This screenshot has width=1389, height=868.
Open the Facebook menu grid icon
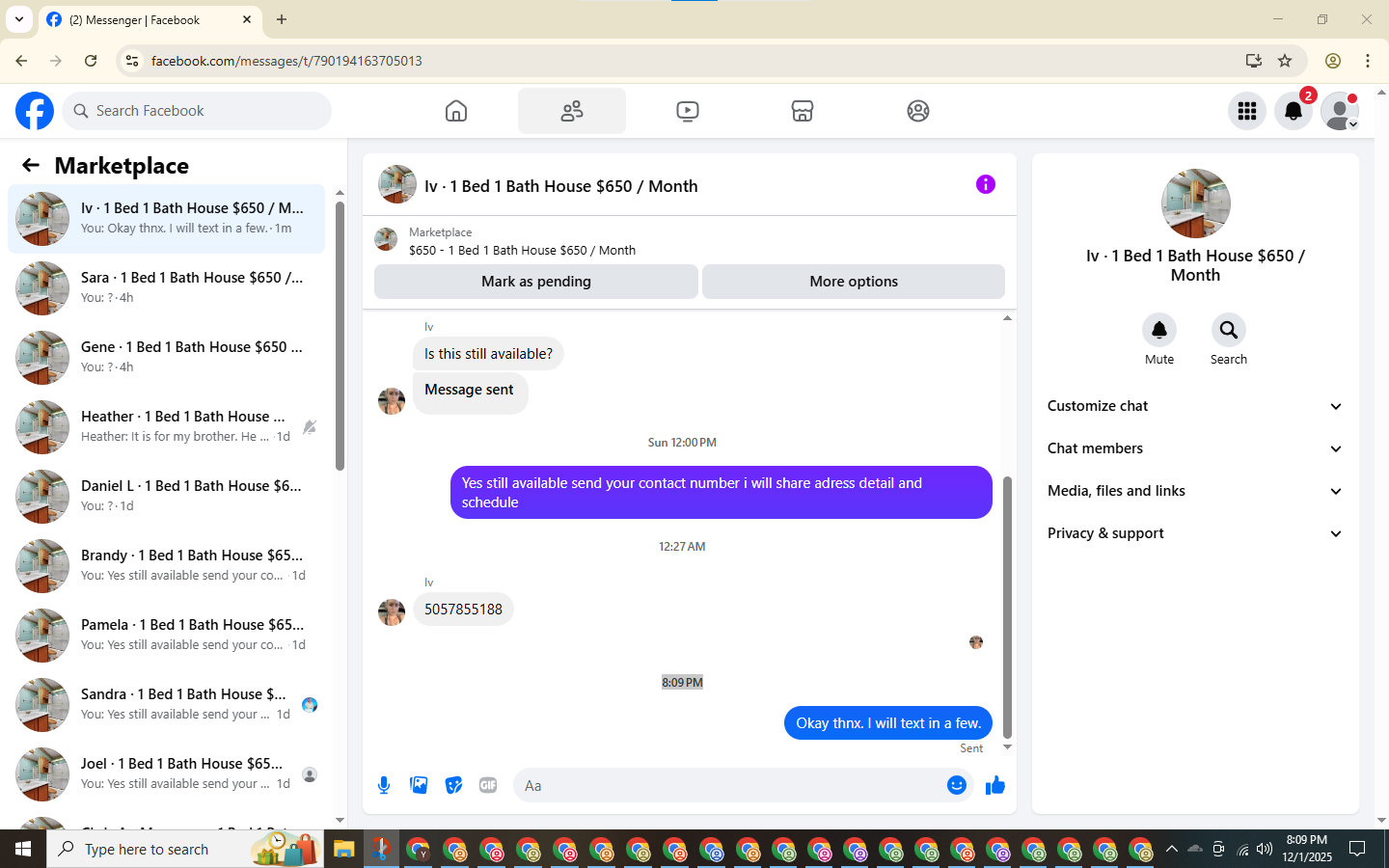pos(1247,111)
